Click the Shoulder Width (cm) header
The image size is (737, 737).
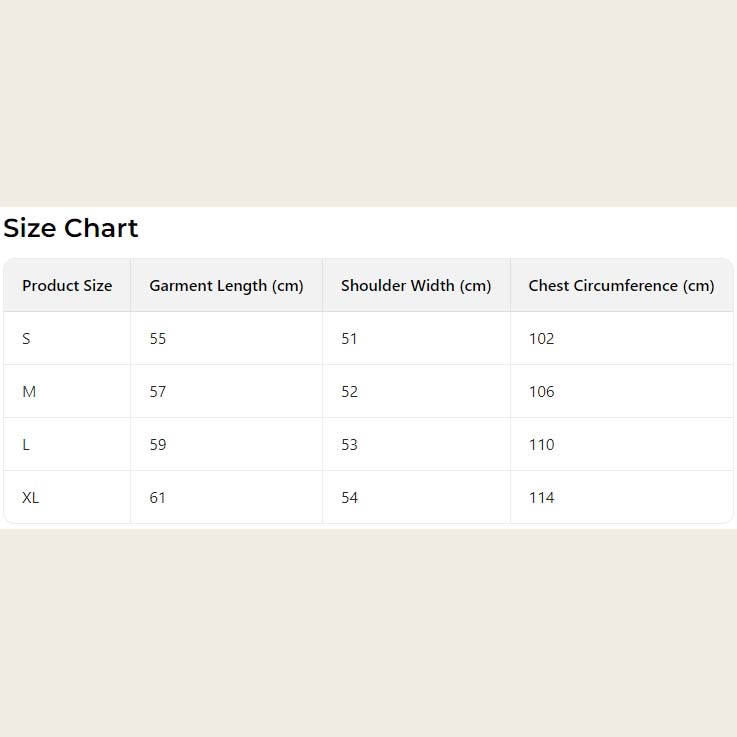tap(416, 286)
